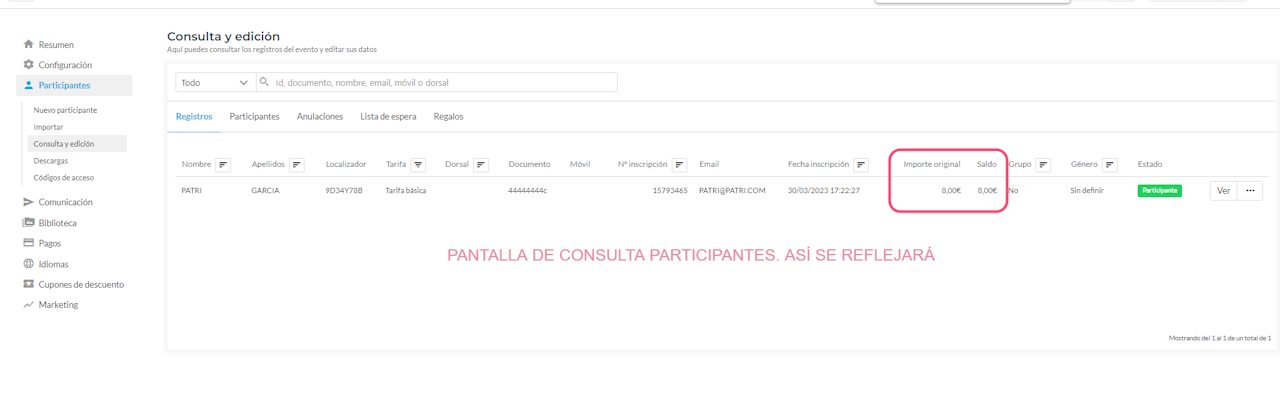Open filter icon for Nº inscripción column

click(x=680, y=165)
